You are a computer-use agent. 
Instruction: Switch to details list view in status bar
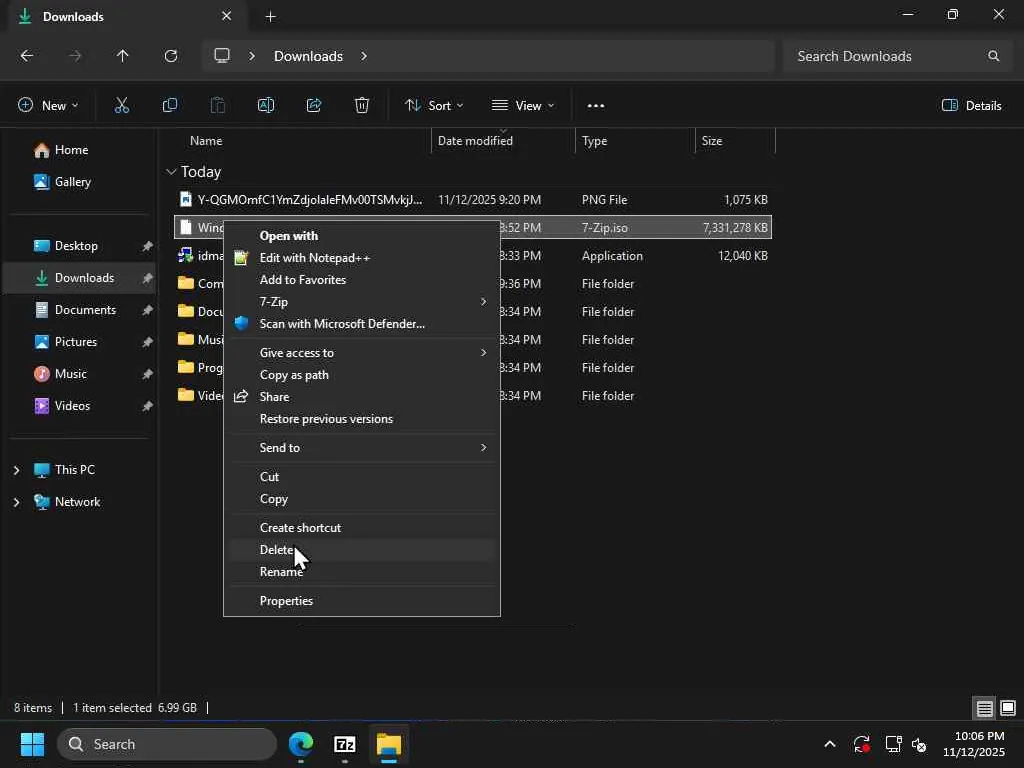coord(985,708)
